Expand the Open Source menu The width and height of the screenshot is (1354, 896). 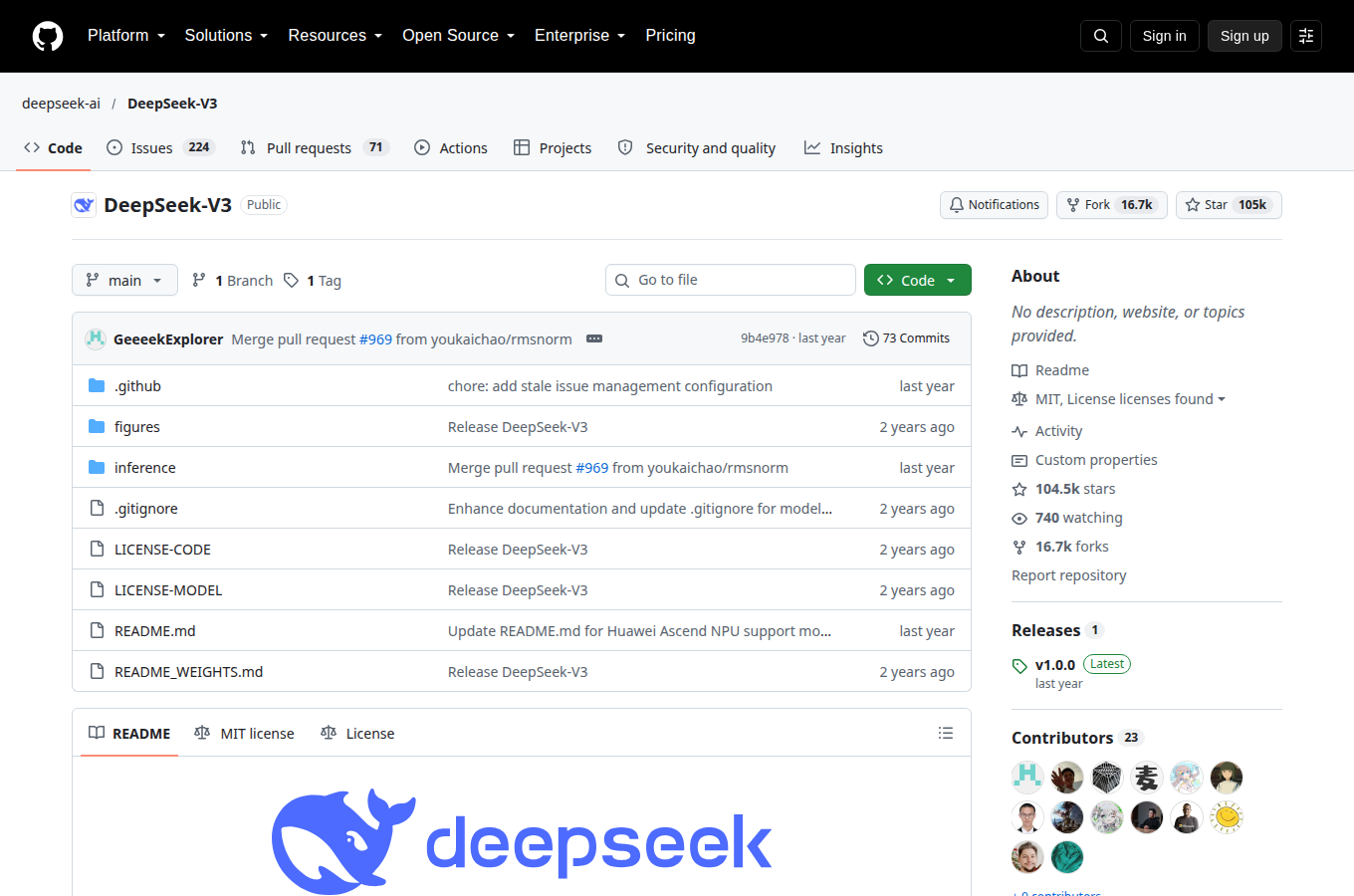459,36
